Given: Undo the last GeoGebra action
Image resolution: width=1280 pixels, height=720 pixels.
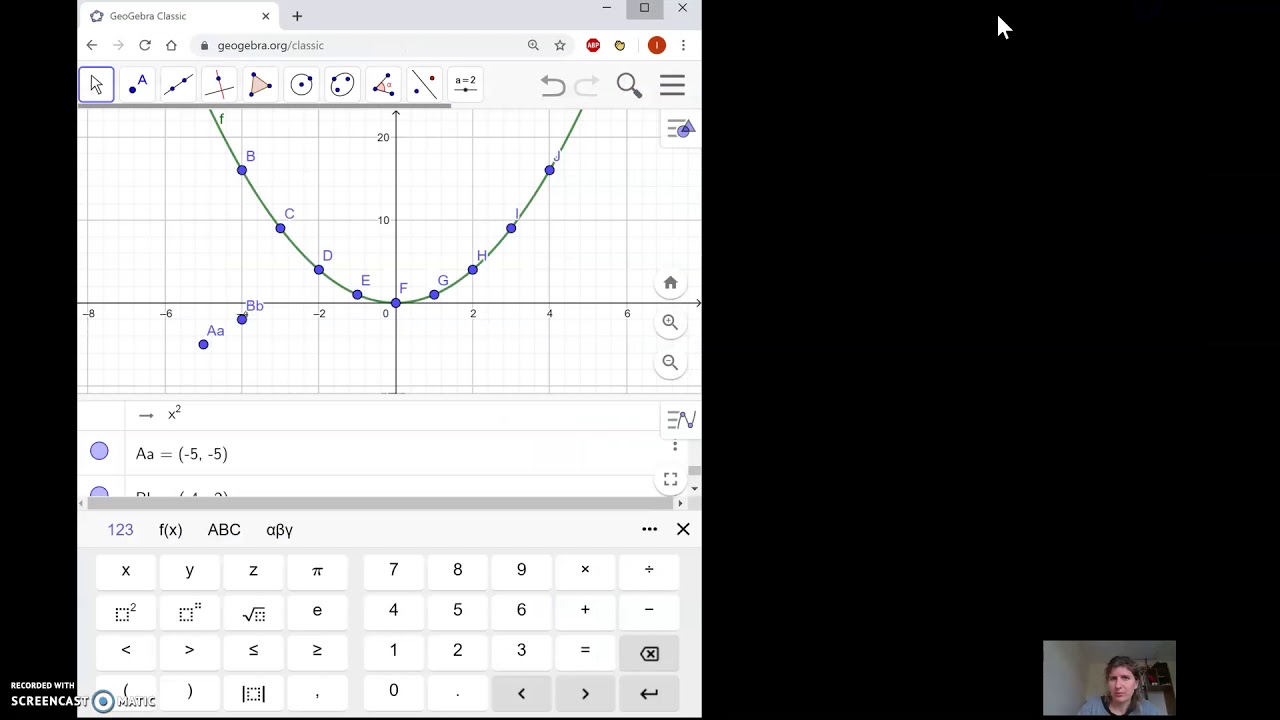Looking at the screenshot, I should [x=553, y=86].
